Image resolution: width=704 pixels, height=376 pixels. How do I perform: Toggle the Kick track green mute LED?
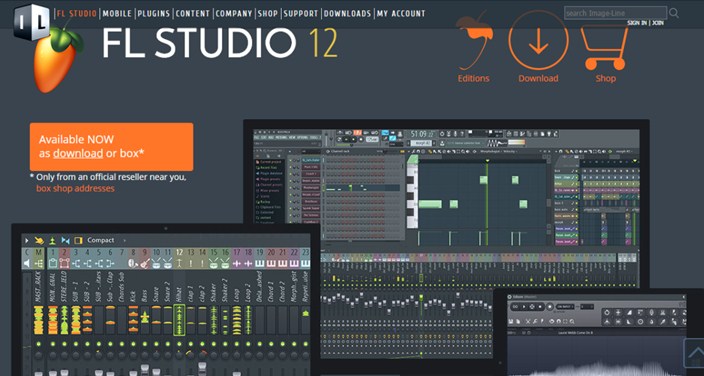[133, 344]
